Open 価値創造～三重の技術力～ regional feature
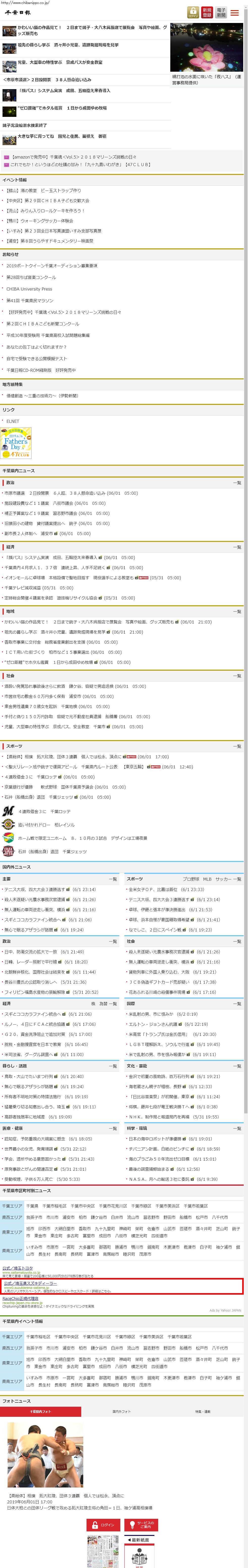Screen dimensions: 248x1568 pyautogui.click(x=43, y=396)
